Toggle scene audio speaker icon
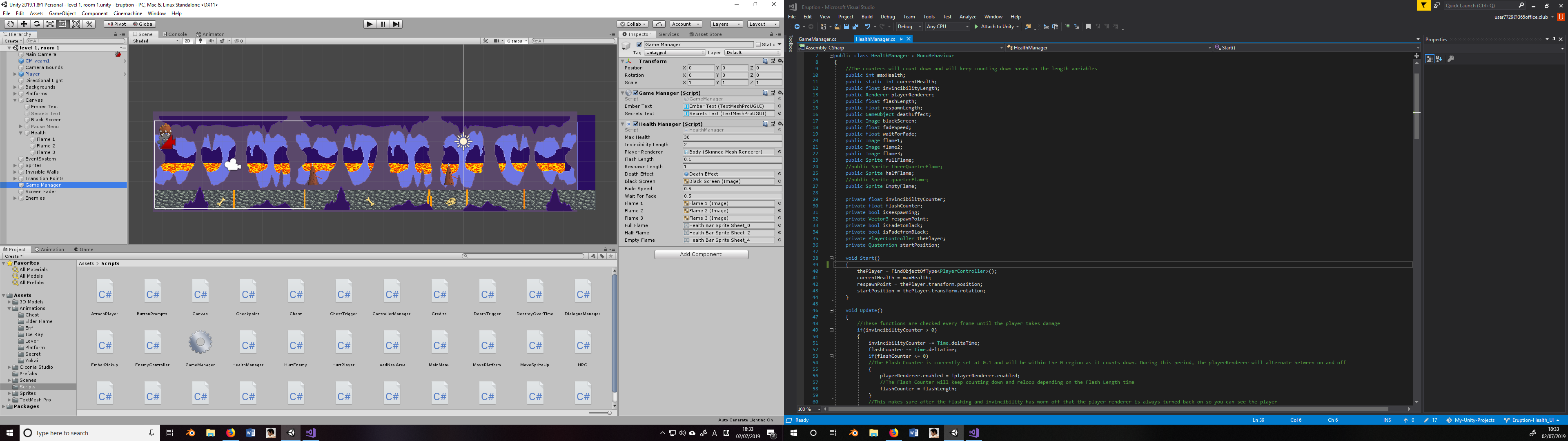Screen dimensions: 1568x441 click(x=211, y=41)
